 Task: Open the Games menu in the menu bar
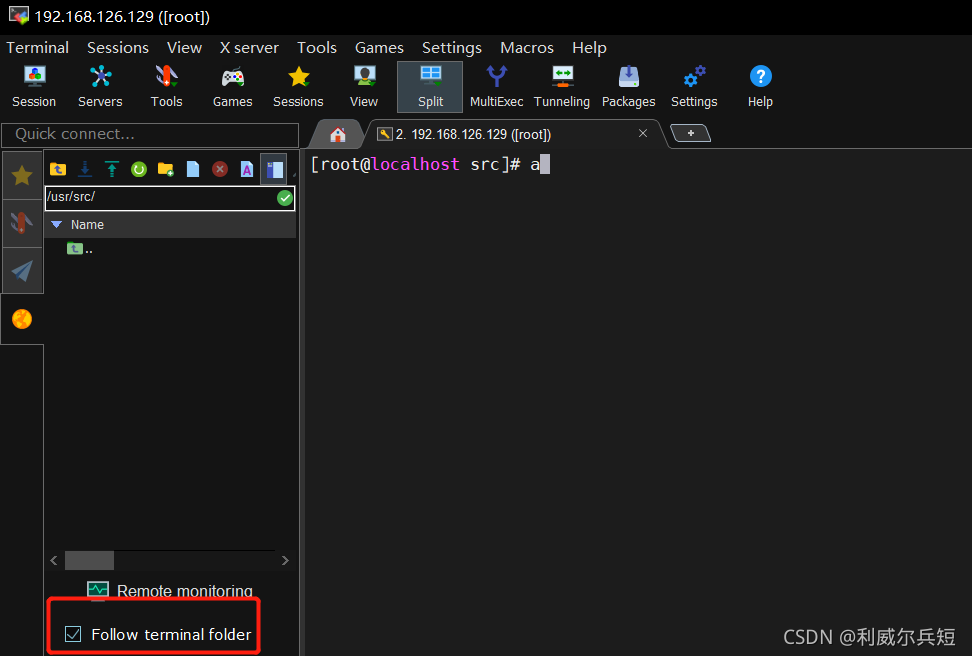379,48
